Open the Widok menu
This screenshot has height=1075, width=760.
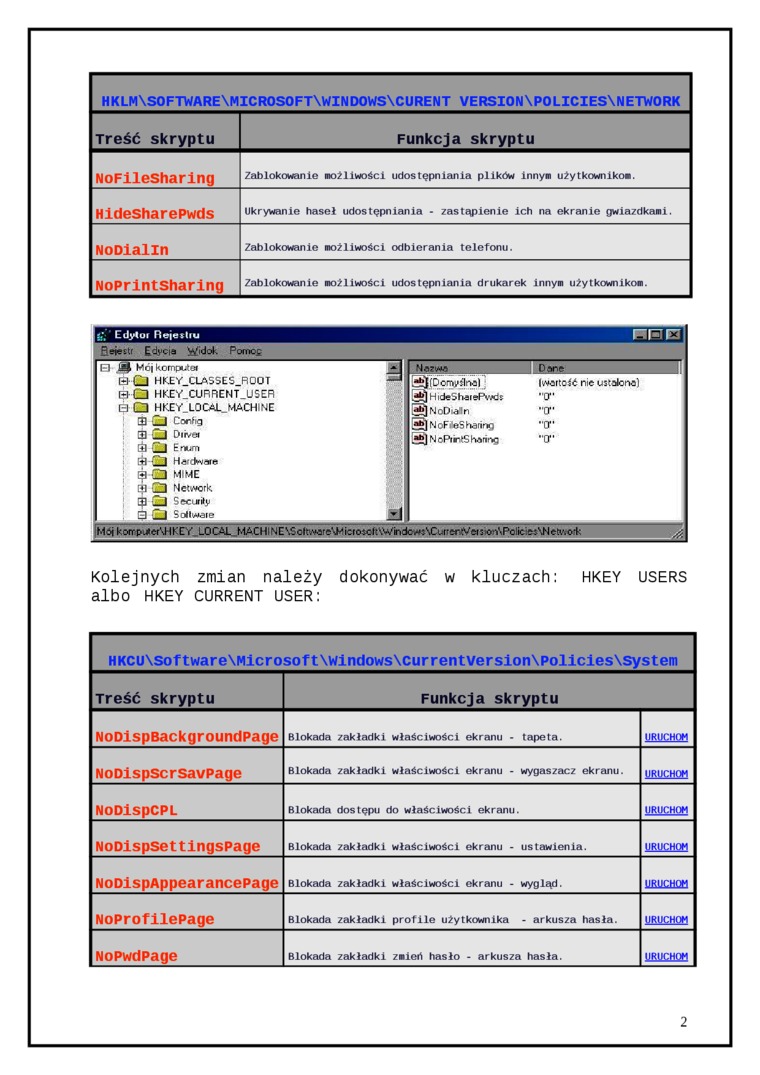tap(202, 351)
